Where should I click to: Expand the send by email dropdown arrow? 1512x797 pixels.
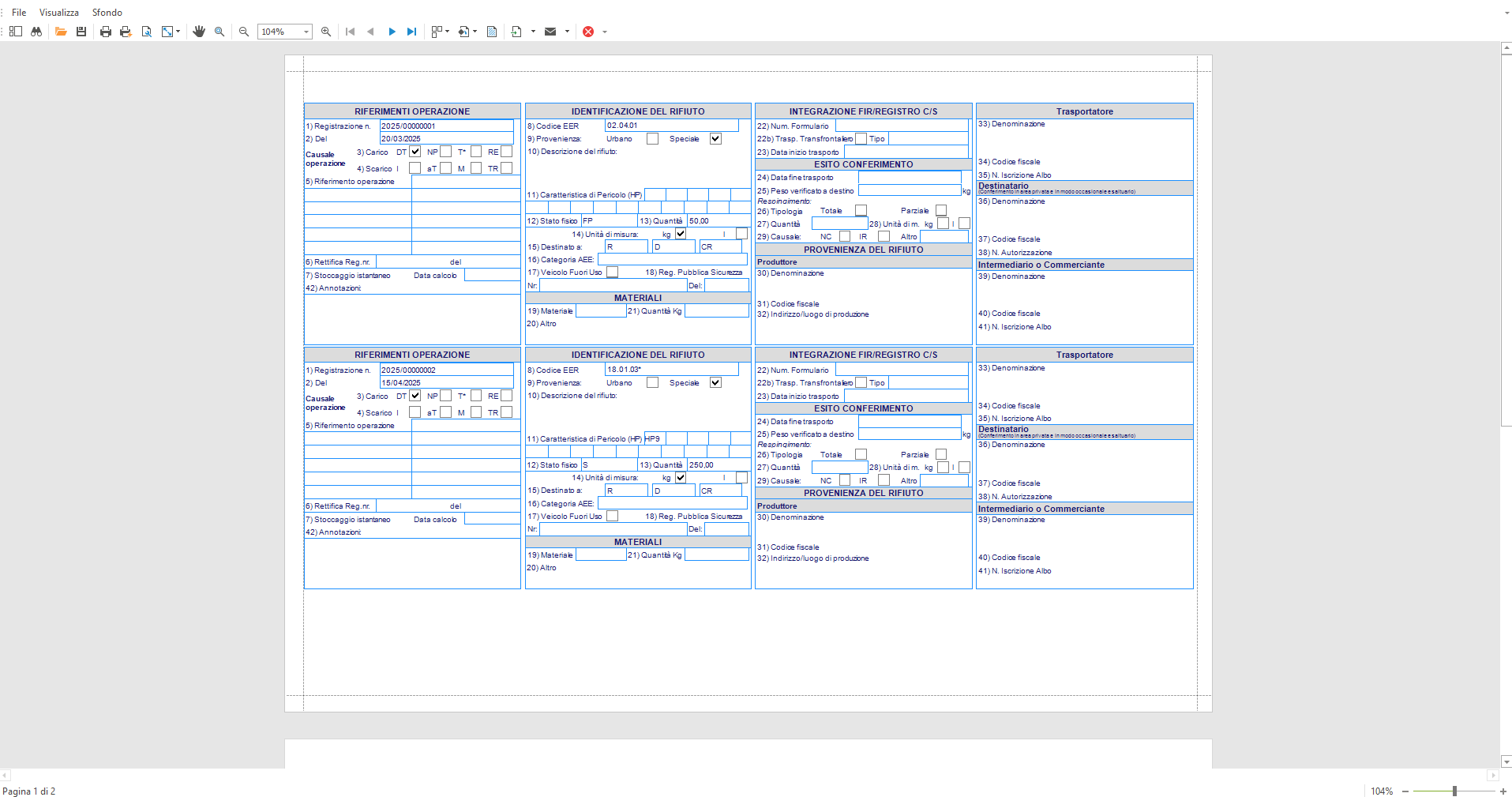point(567,32)
